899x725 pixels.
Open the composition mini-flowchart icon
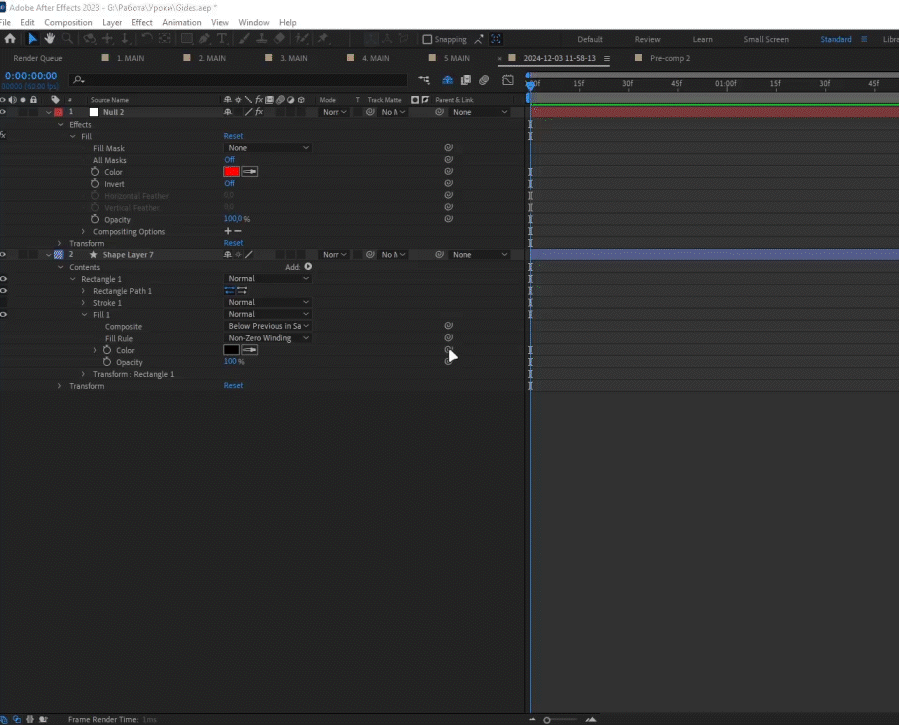(x=424, y=80)
